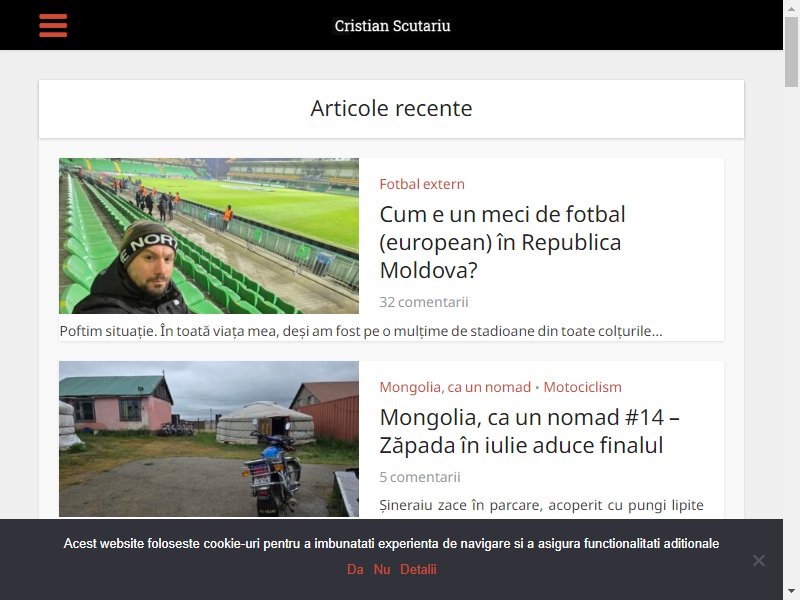Dismiss the cookie banner with X icon
800x600 pixels.
759,560
